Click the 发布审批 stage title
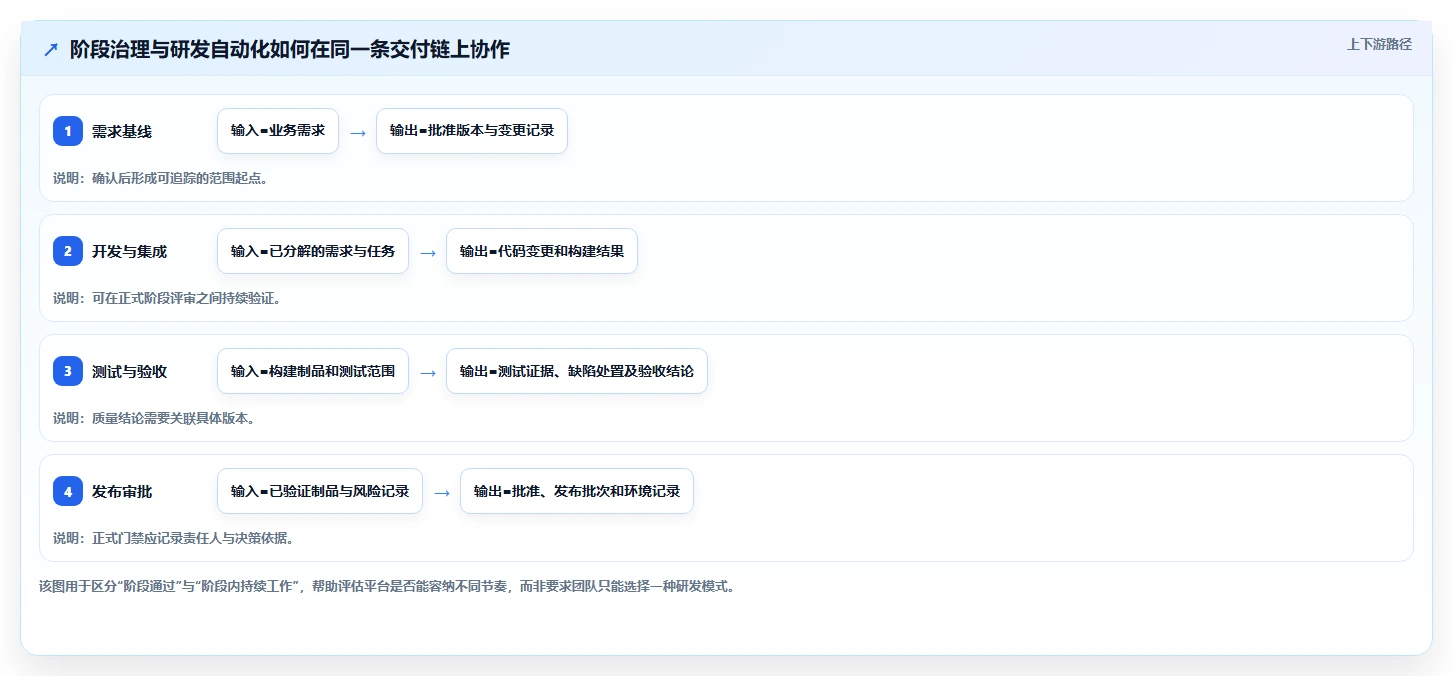The height and width of the screenshot is (676, 1453). point(122,491)
